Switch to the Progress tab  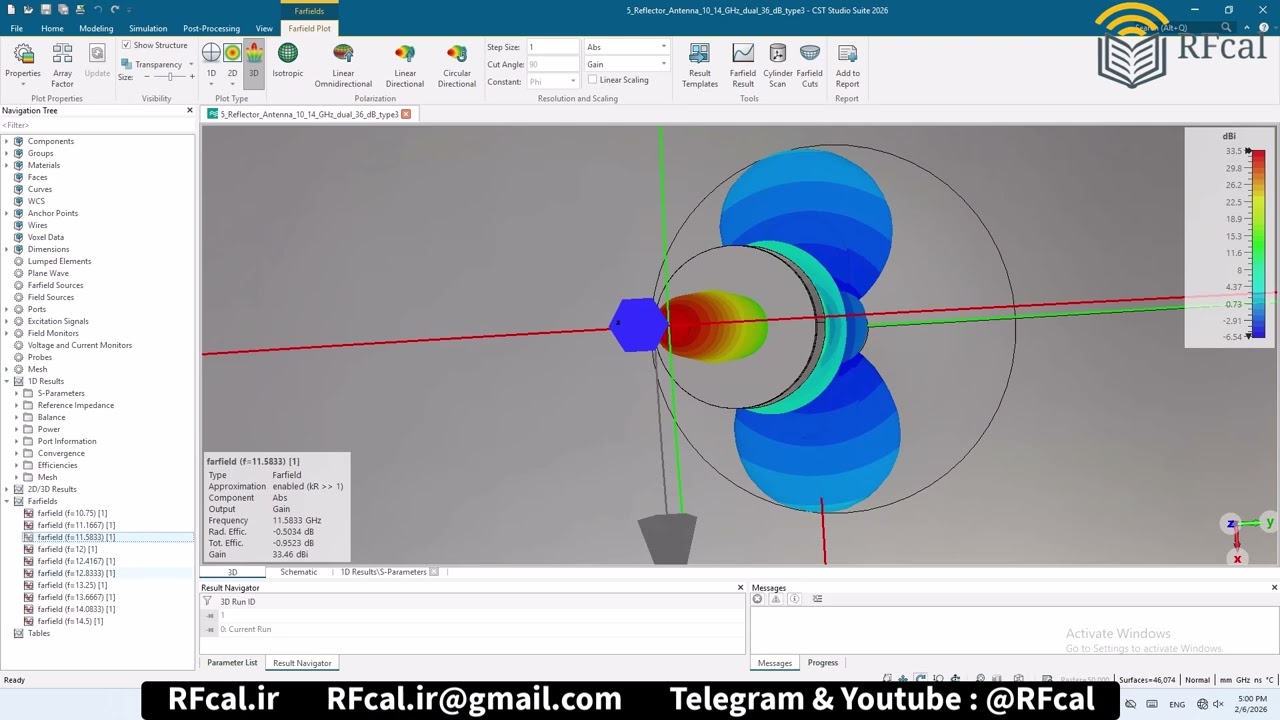point(823,663)
